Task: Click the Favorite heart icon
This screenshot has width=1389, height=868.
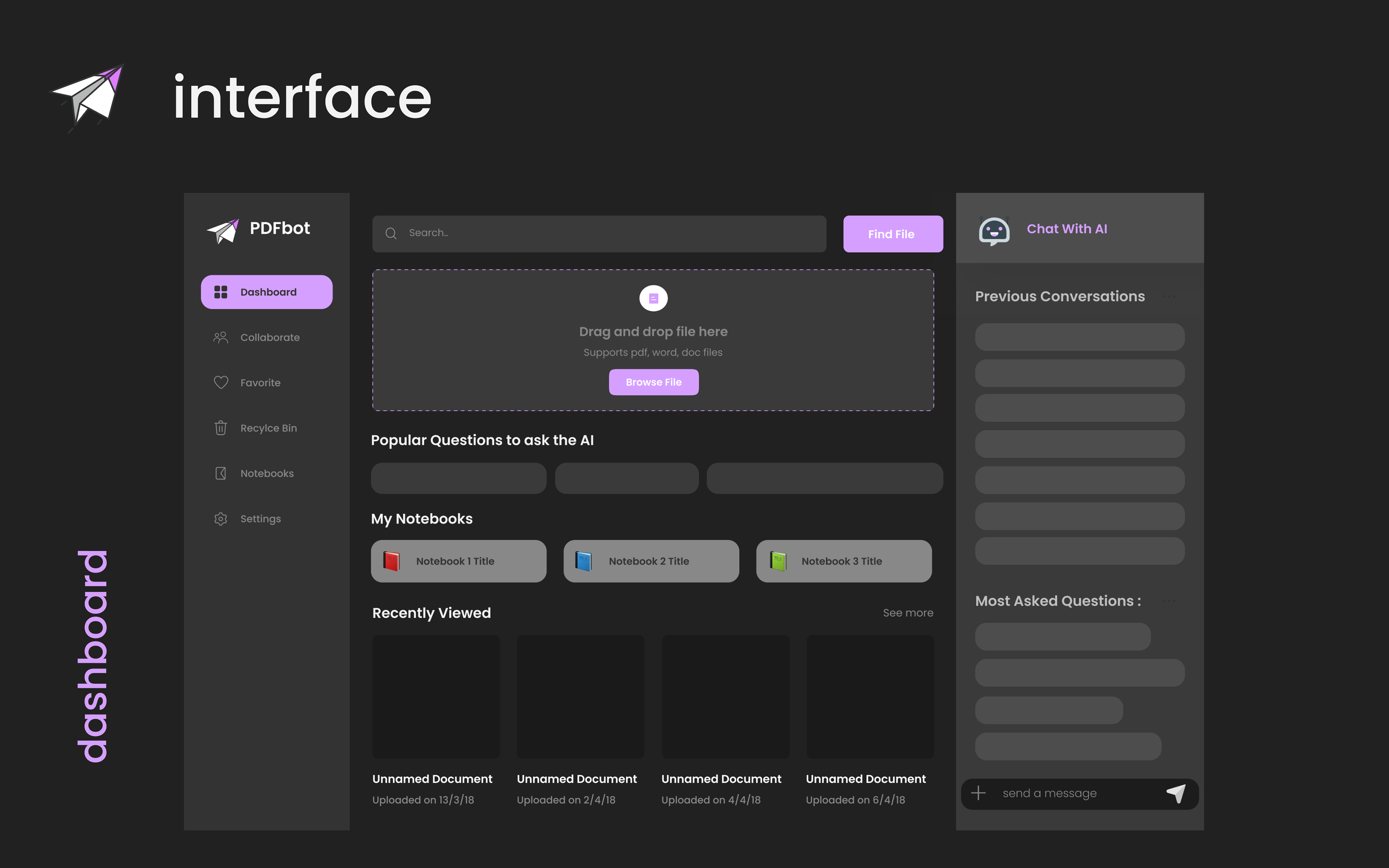Action: (221, 382)
